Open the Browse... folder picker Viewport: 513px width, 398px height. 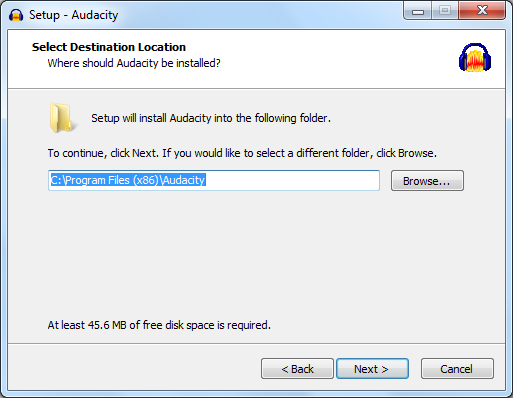pos(427,181)
